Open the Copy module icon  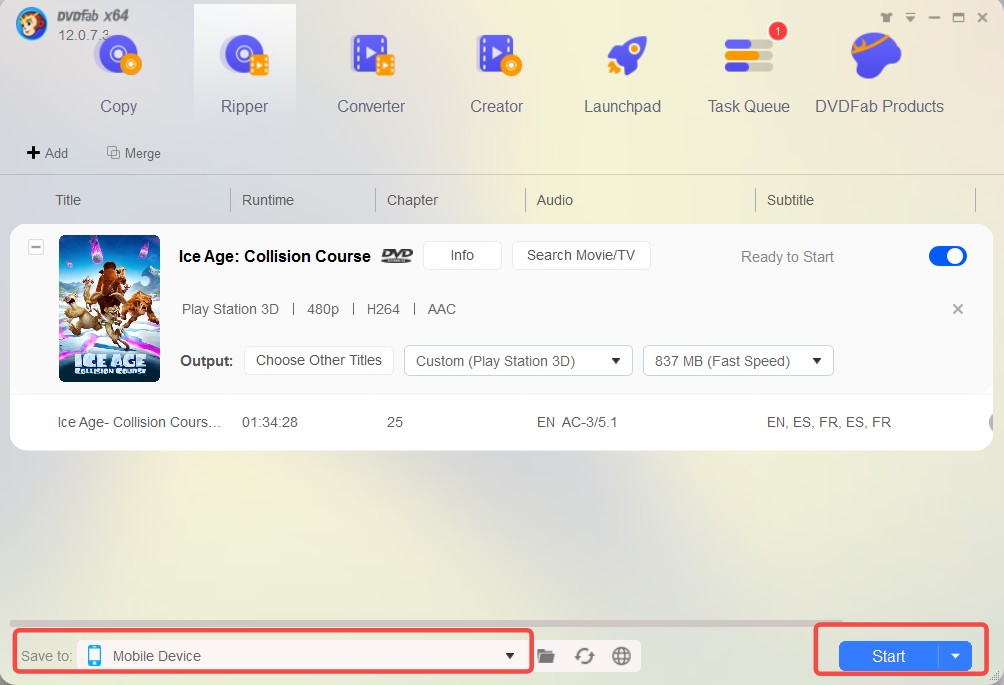coord(118,56)
